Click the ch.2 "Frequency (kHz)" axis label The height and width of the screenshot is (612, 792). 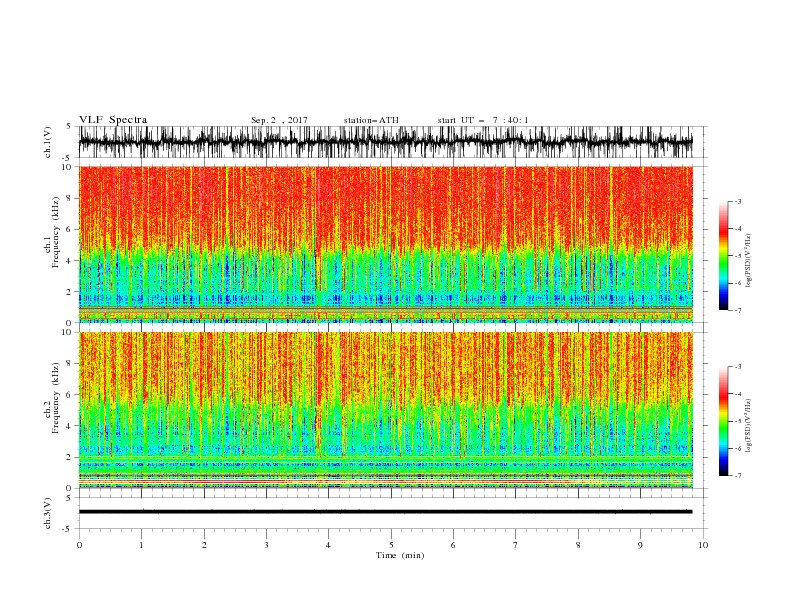tap(56, 398)
